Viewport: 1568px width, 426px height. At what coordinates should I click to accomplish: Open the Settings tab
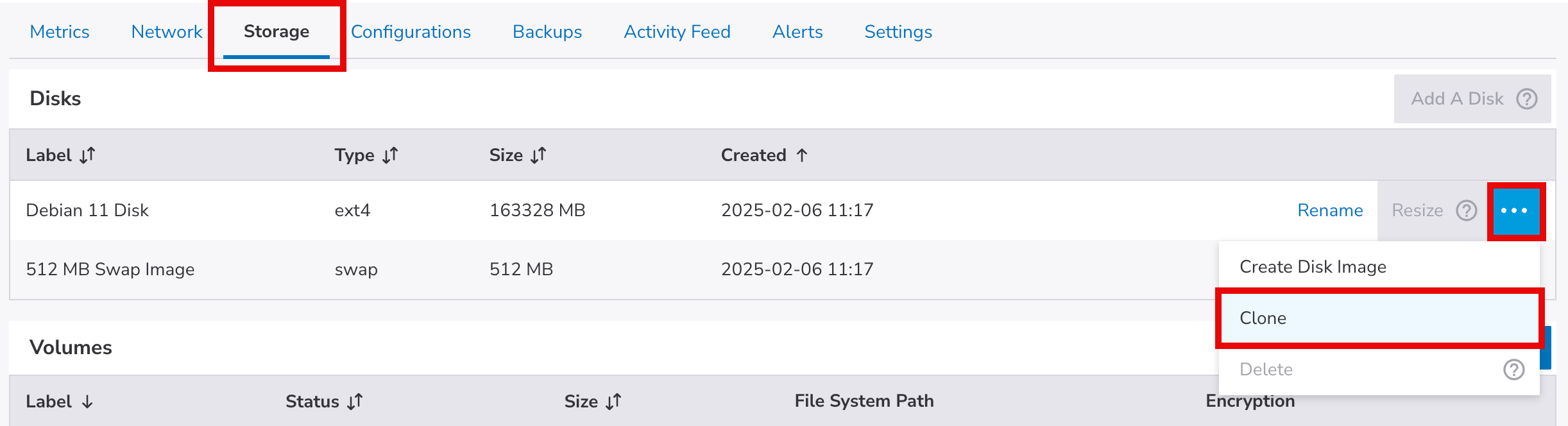(898, 32)
